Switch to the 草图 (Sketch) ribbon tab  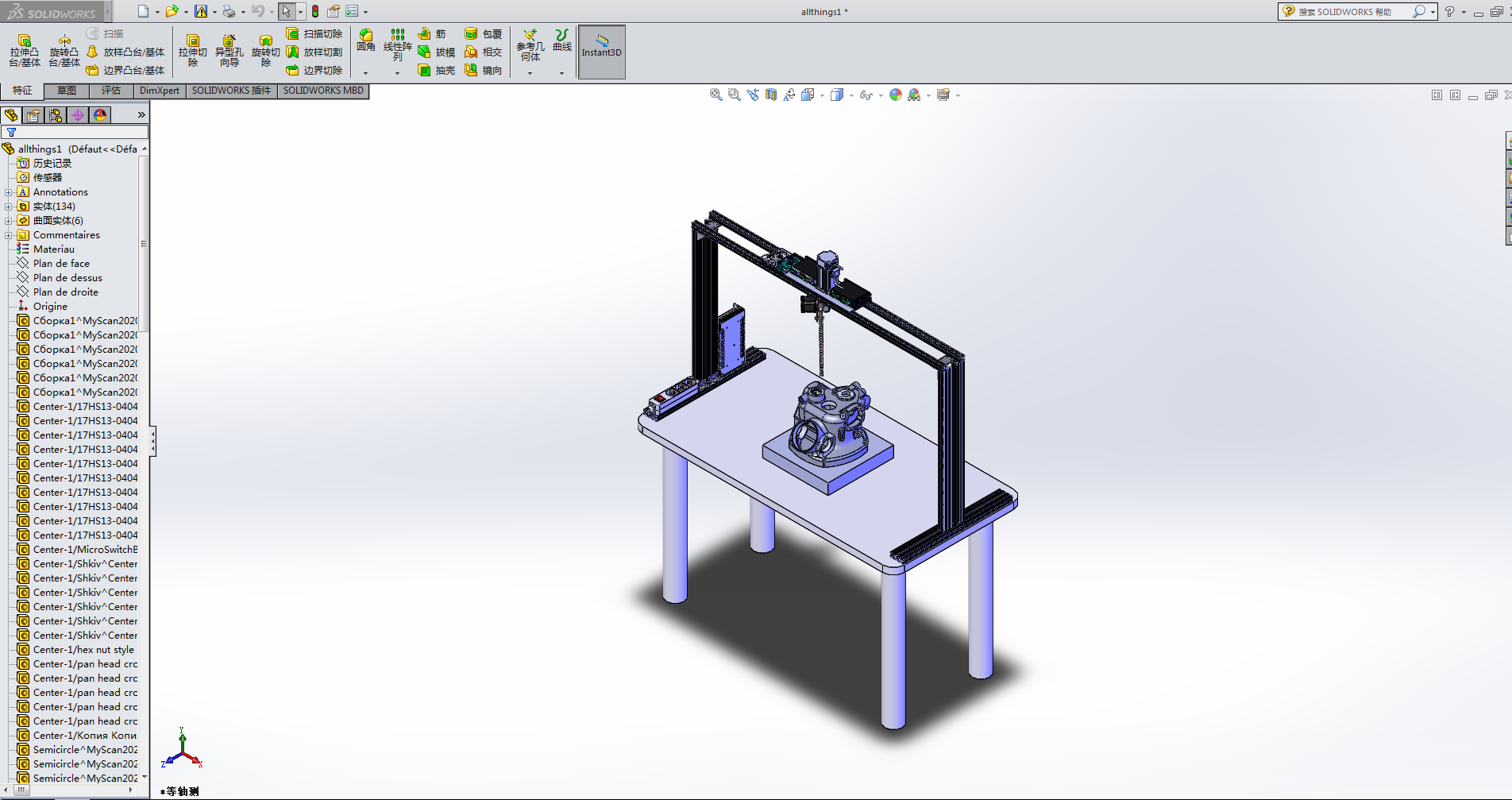(67, 91)
